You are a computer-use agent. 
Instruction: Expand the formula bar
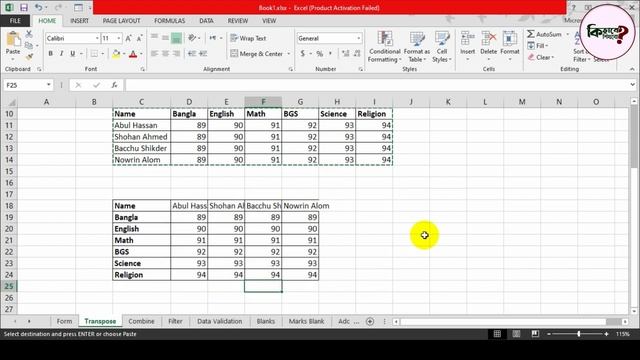point(632,85)
